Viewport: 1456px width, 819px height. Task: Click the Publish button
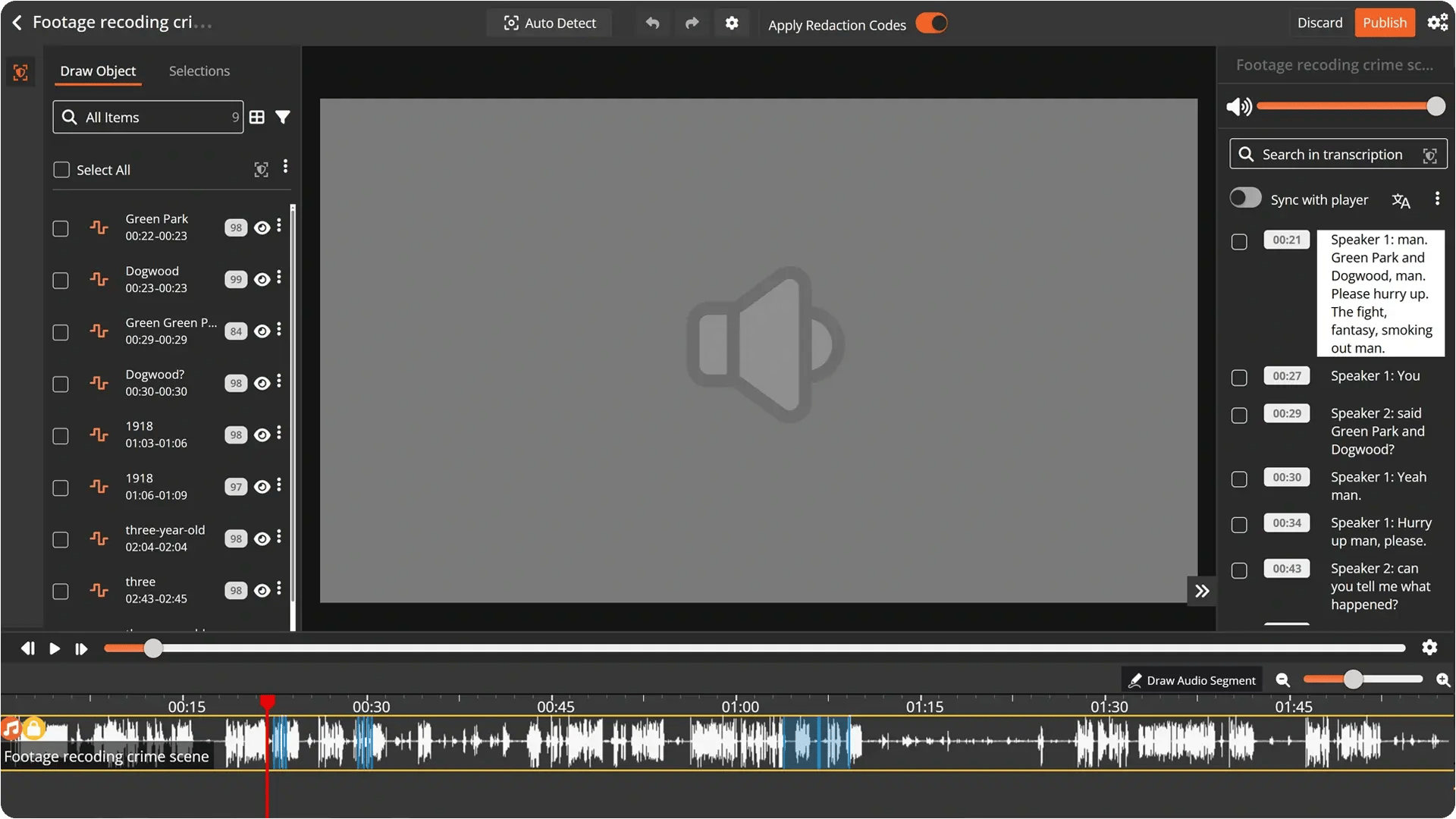(1385, 23)
